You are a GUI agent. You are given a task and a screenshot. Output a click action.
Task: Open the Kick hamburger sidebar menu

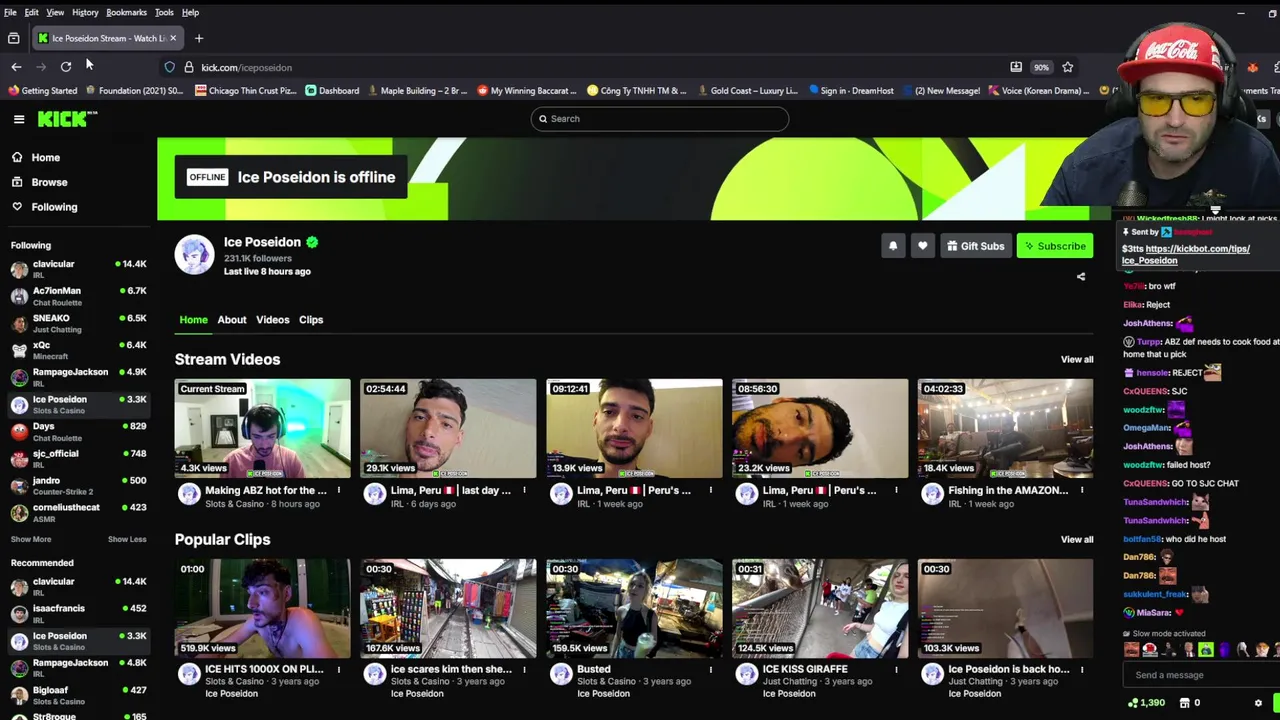pos(19,119)
